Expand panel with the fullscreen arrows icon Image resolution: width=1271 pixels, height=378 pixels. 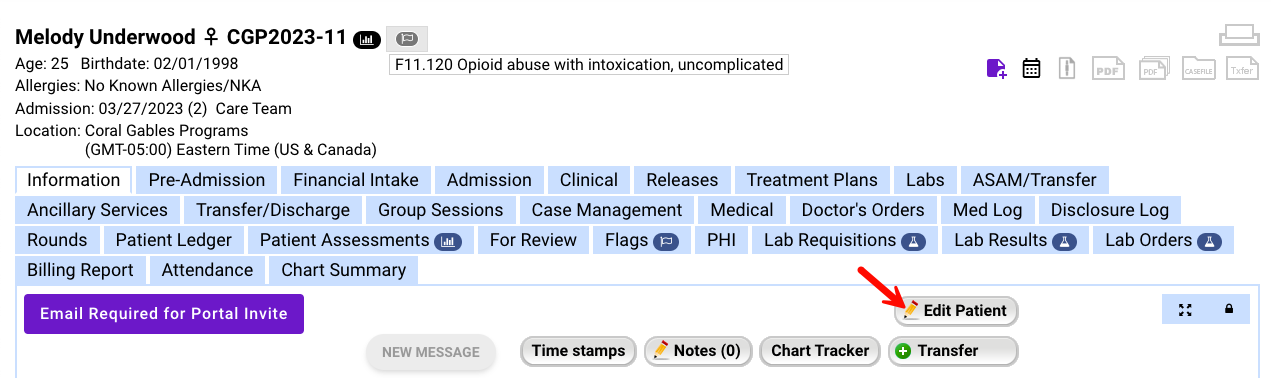click(x=1185, y=310)
